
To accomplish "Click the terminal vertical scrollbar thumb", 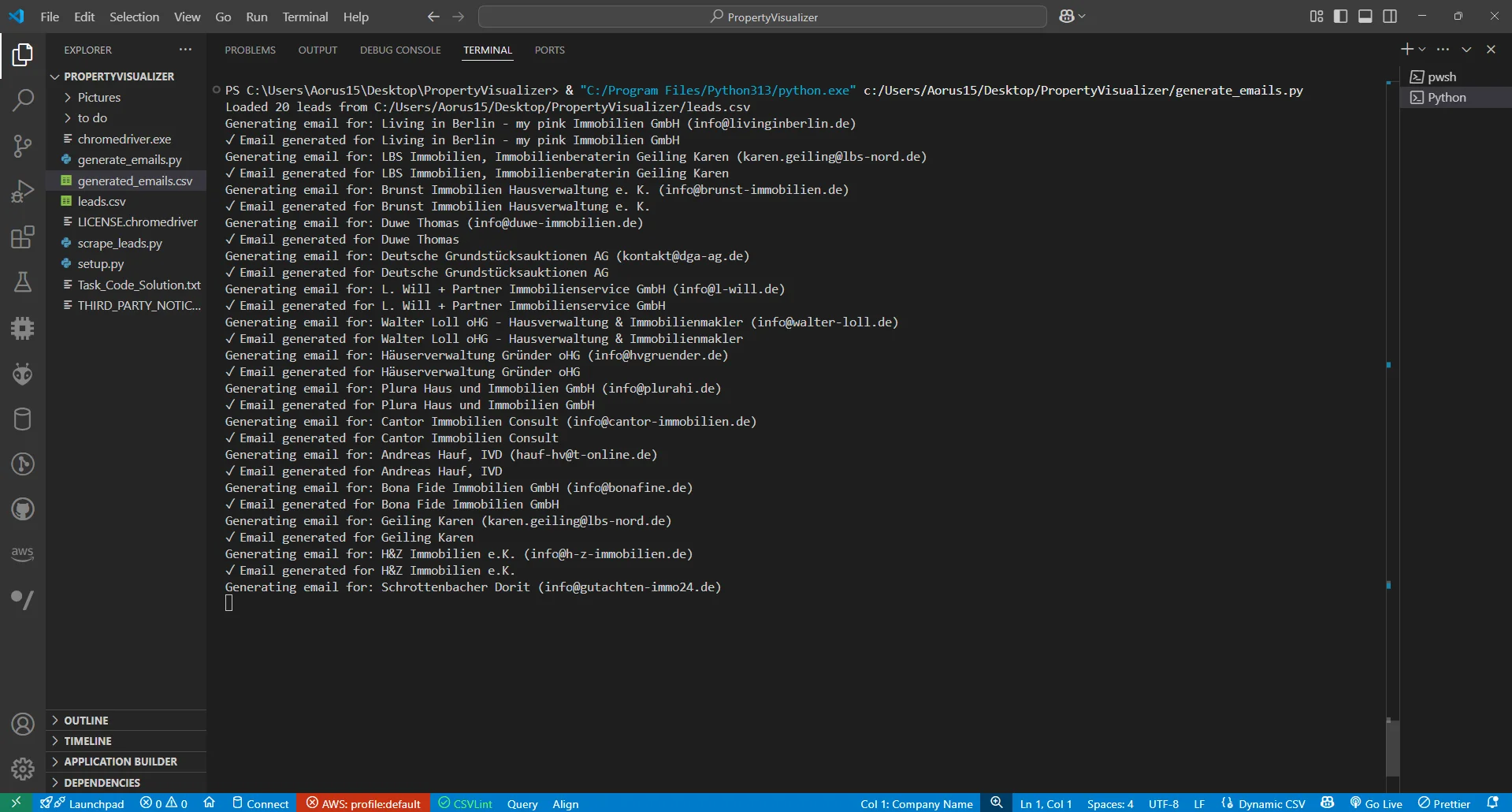I will pyautogui.click(x=1392, y=747).
